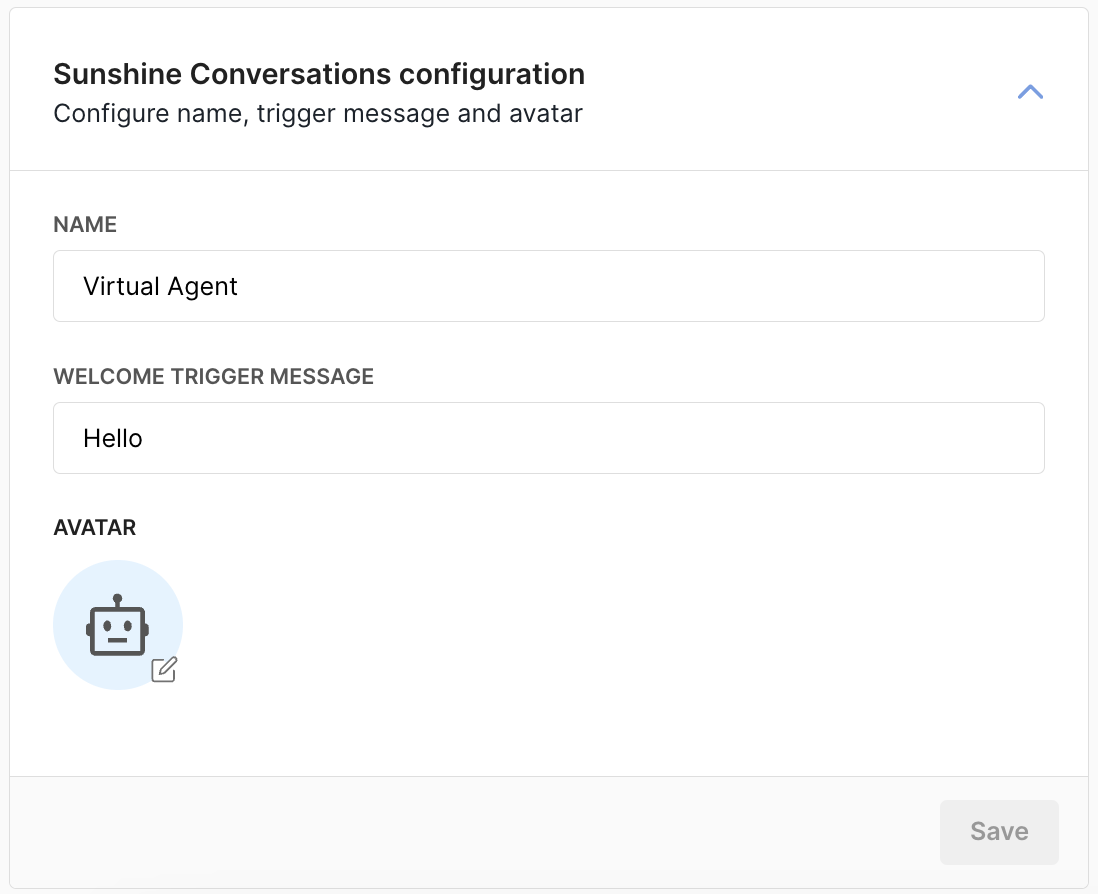This screenshot has width=1098, height=894.
Task: Click the "Configure name, trigger message and avatar" subtitle
Action: [x=318, y=113]
